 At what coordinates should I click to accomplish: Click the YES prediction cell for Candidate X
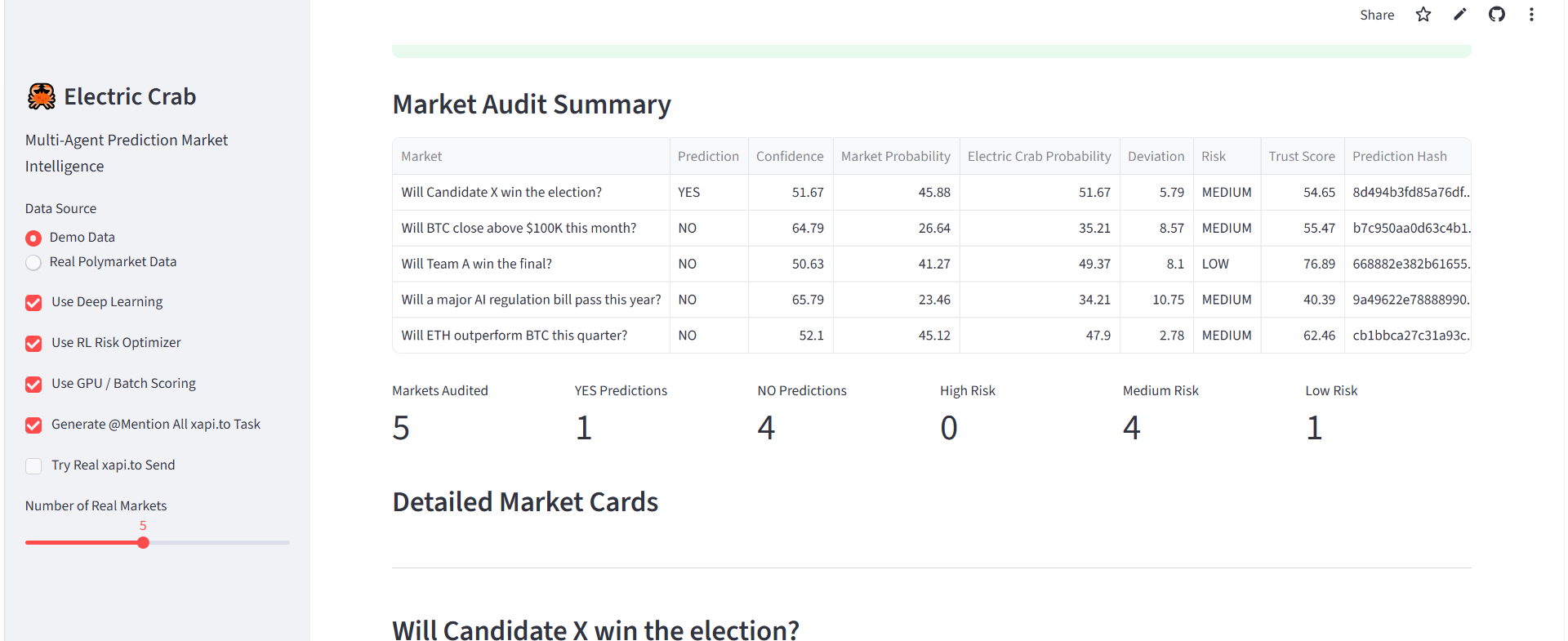(x=709, y=192)
